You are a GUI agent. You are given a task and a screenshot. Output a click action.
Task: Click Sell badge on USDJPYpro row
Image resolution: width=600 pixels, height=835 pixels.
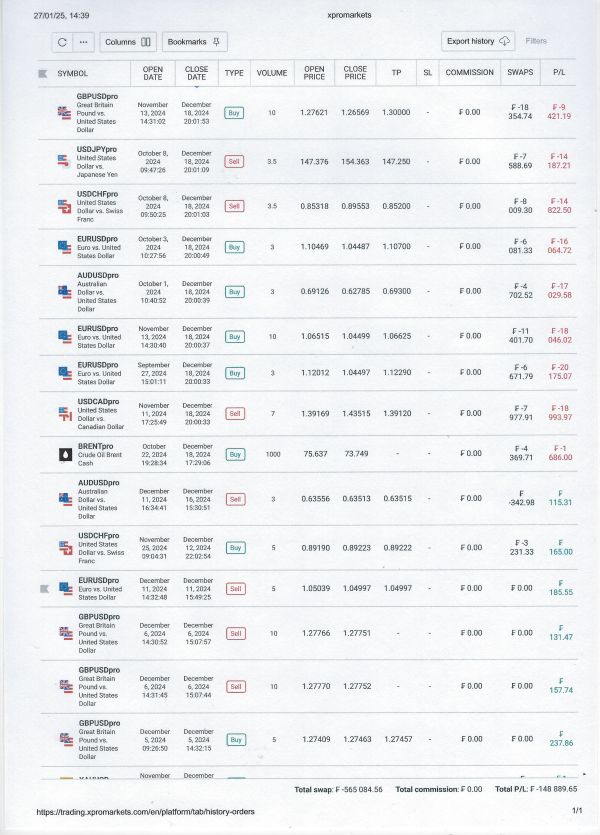pos(234,161)
